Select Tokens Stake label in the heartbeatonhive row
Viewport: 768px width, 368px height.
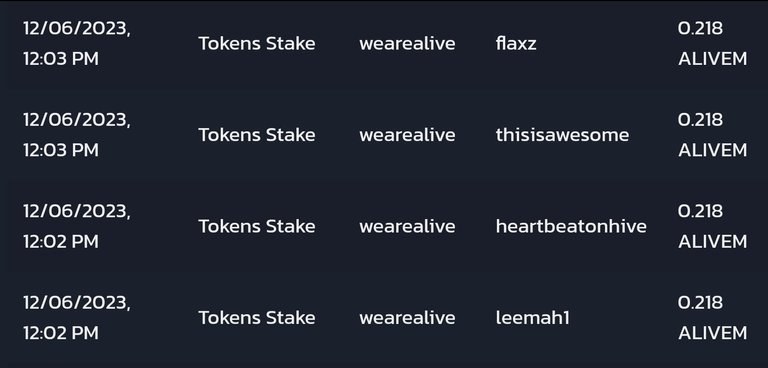coord(257,226)
